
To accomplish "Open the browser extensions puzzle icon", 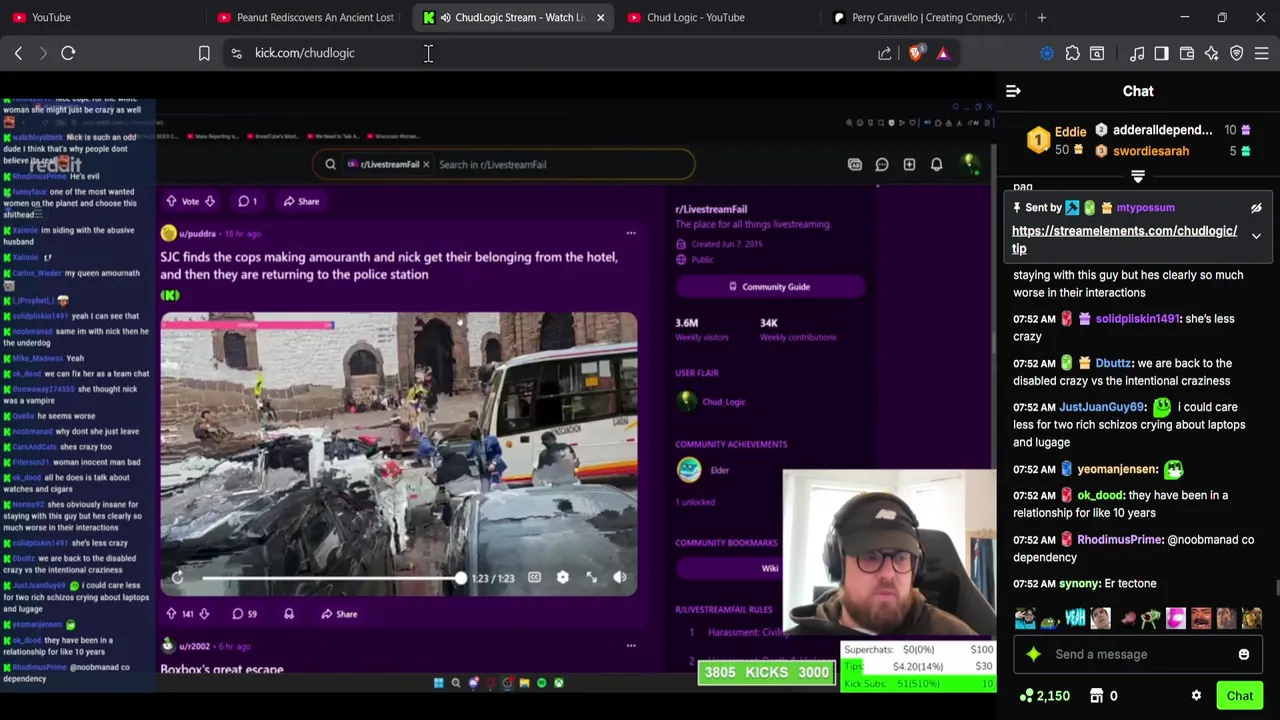I will point(1073,53).
